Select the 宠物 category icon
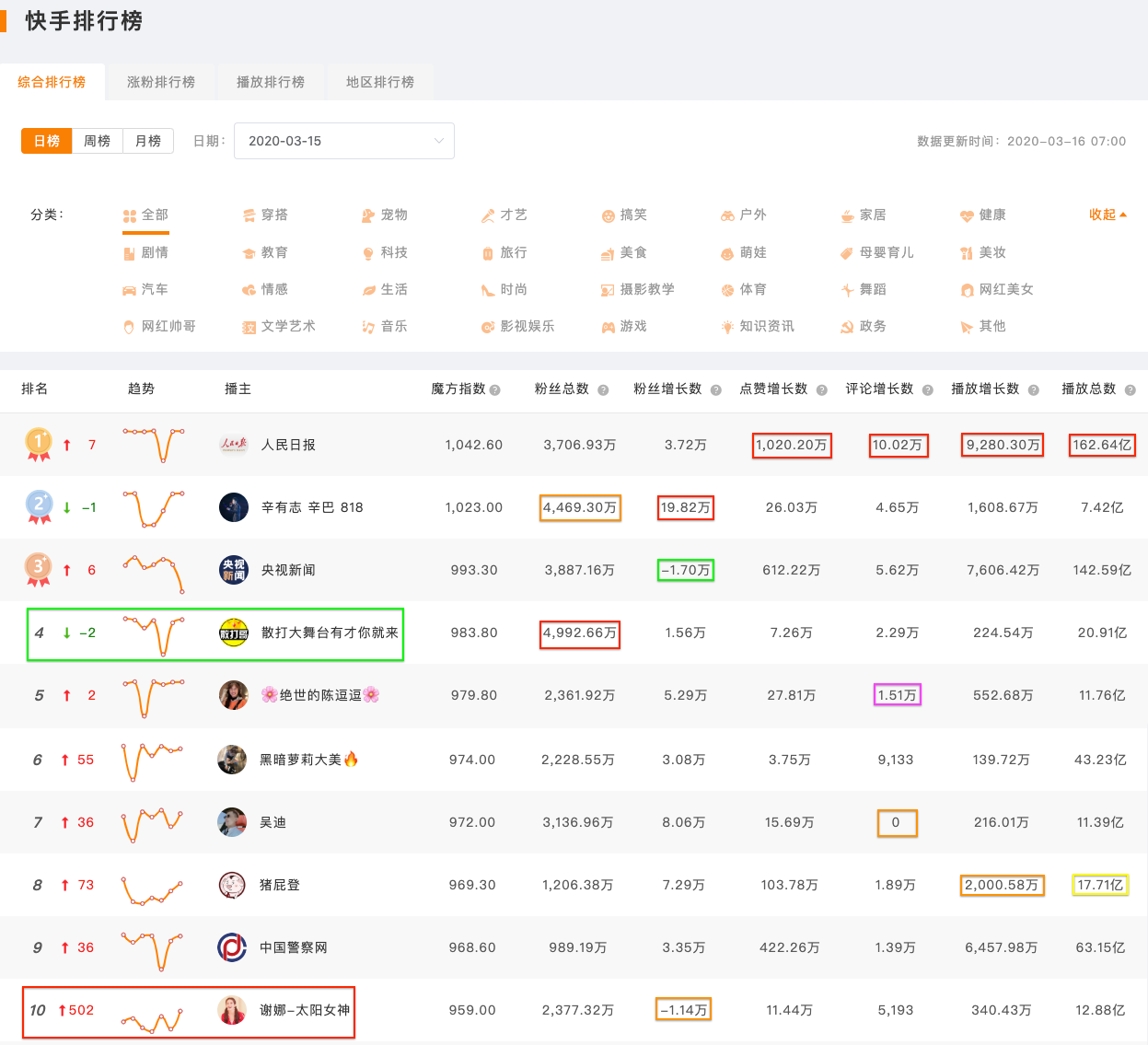 click(x=368, y=215)
